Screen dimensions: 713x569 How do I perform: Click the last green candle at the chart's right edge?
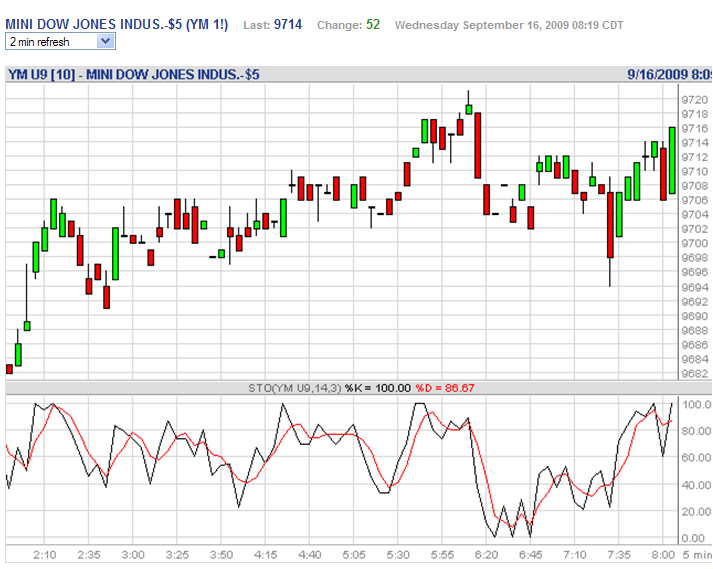point(672,161)
